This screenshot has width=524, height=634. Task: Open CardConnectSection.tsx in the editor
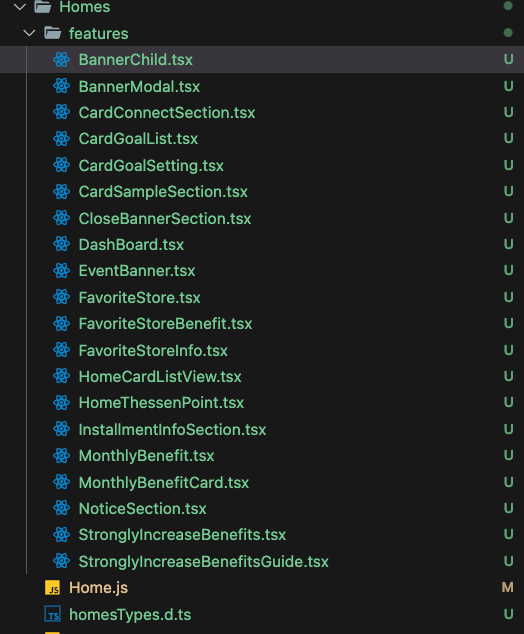click(167, 113)
